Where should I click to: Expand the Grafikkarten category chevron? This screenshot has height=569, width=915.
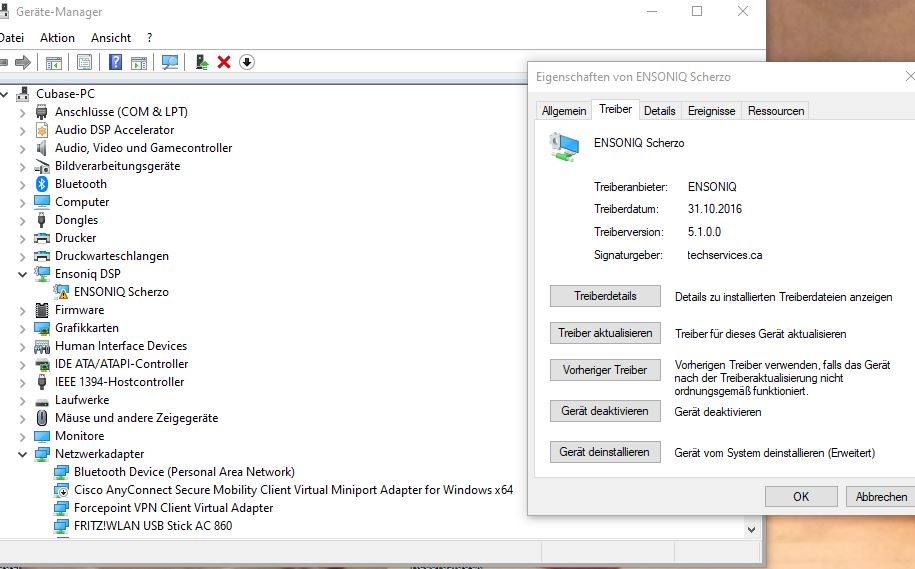tap(22, 329)
